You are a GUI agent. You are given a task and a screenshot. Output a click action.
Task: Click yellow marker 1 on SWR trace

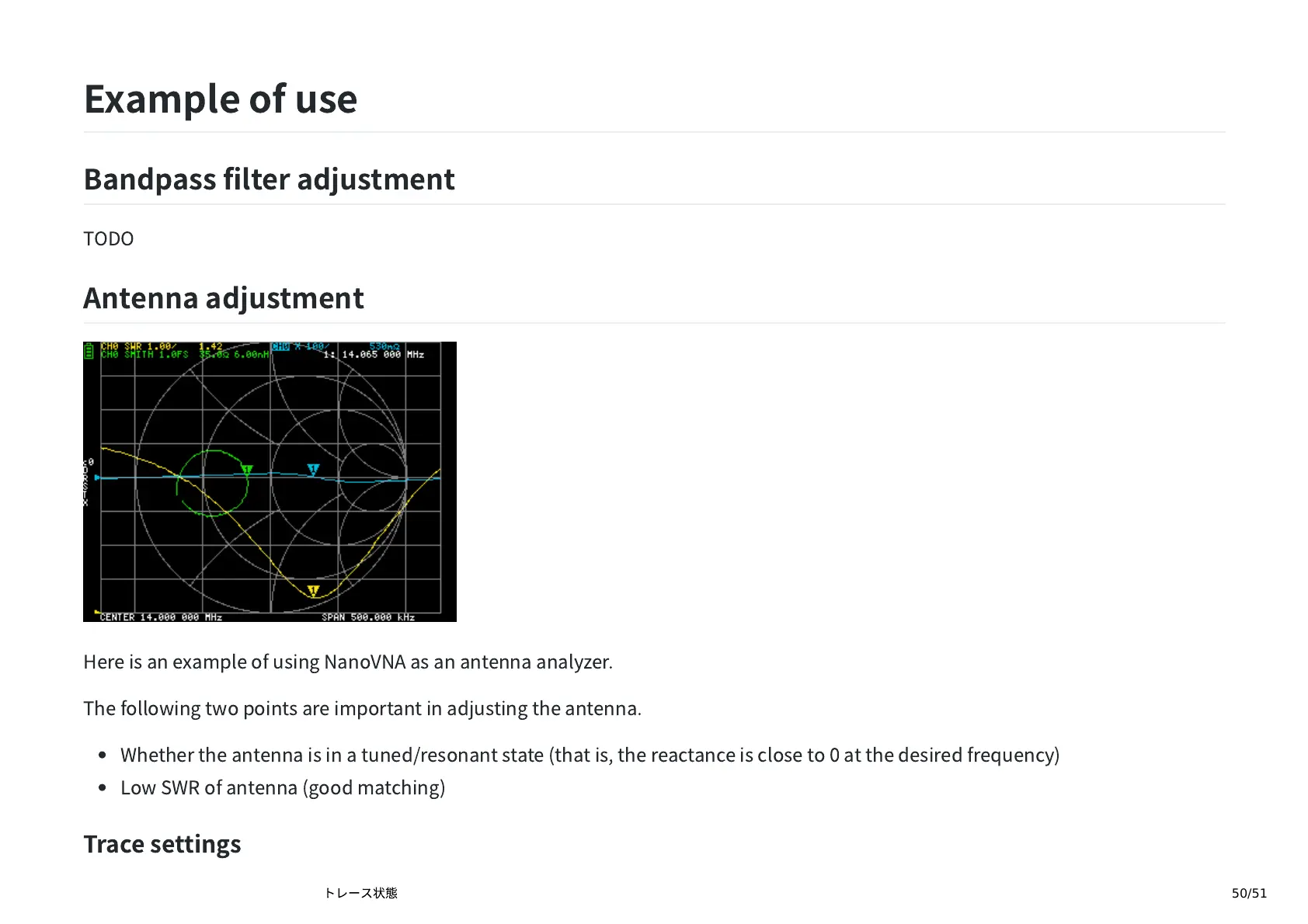tap(313, 591)
